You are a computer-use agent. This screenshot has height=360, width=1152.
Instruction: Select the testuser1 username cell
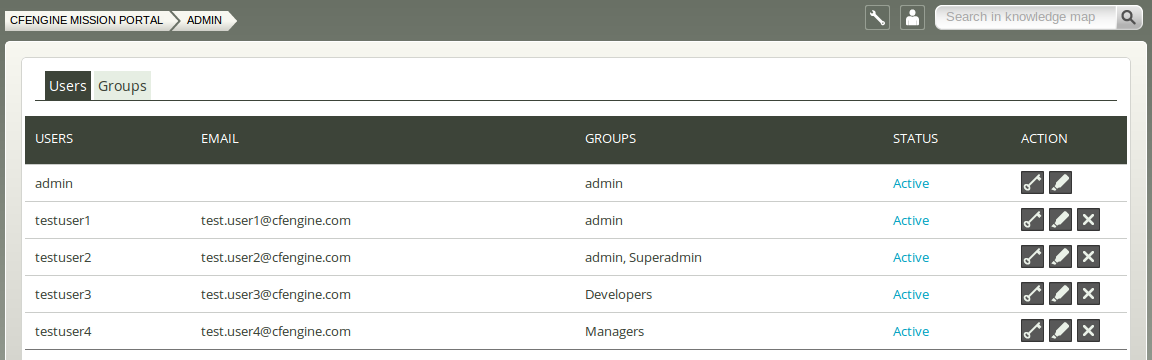pos(63,220)
